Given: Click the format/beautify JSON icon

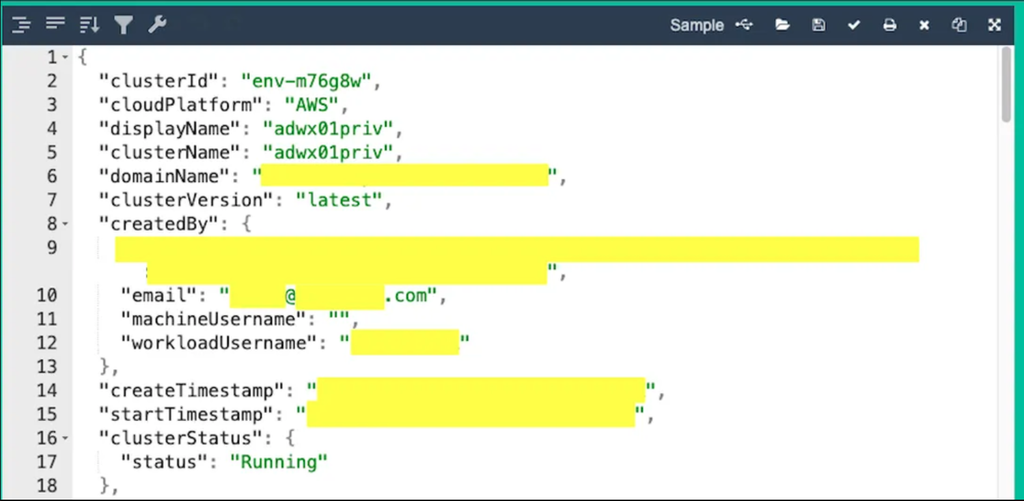Looking at the screenshot, I should 22,25.
